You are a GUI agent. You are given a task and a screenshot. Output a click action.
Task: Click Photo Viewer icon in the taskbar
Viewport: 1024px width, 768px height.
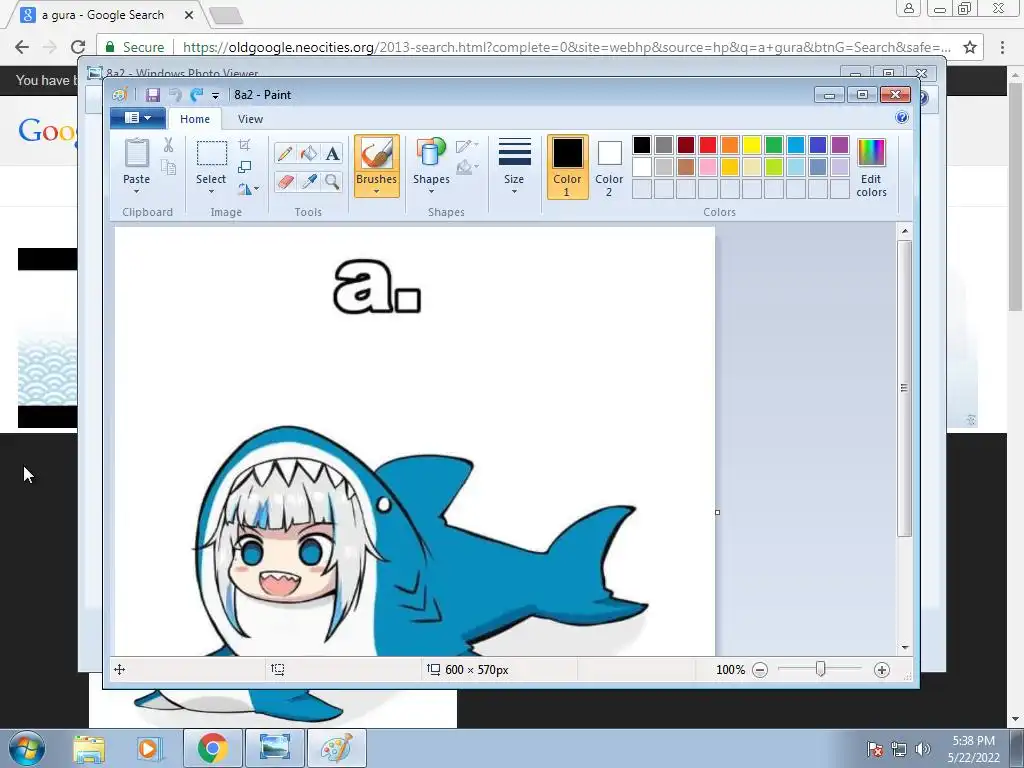274,748
